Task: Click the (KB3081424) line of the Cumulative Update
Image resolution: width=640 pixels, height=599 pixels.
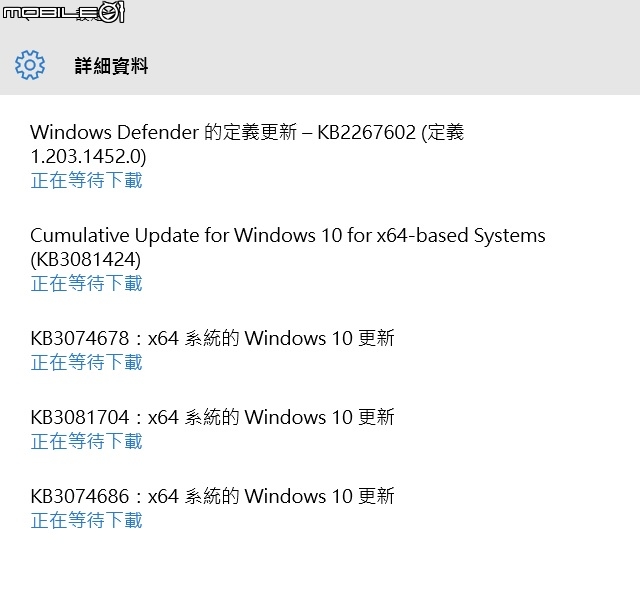Action: [x=85, y=260]
